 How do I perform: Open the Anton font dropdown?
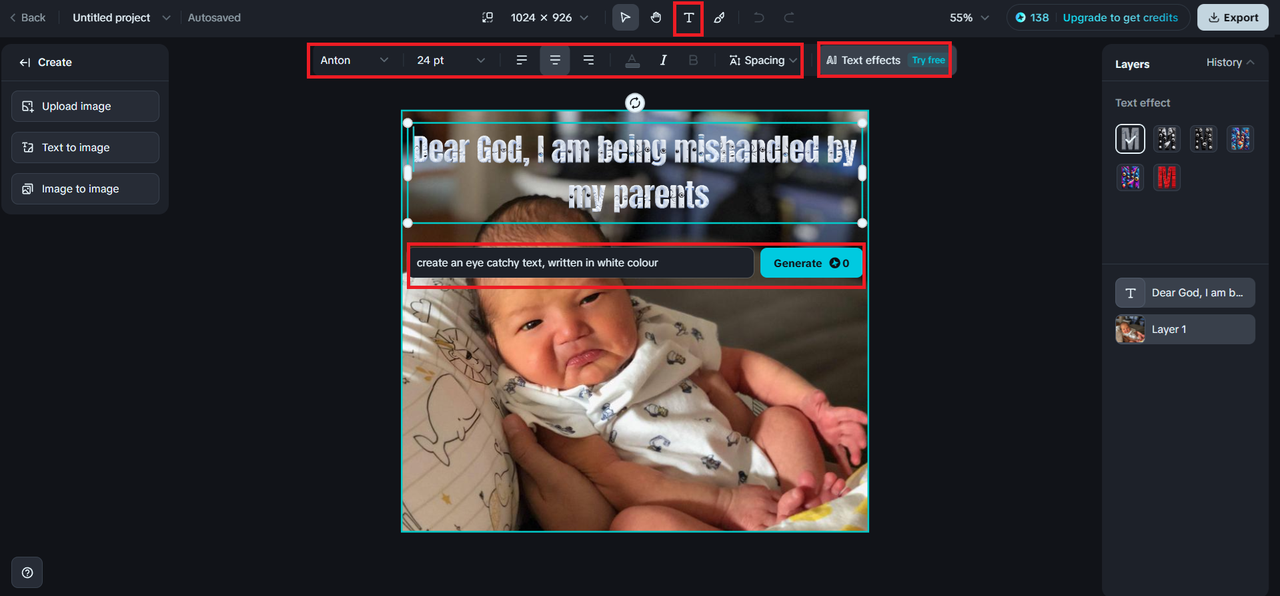[354, 60]
